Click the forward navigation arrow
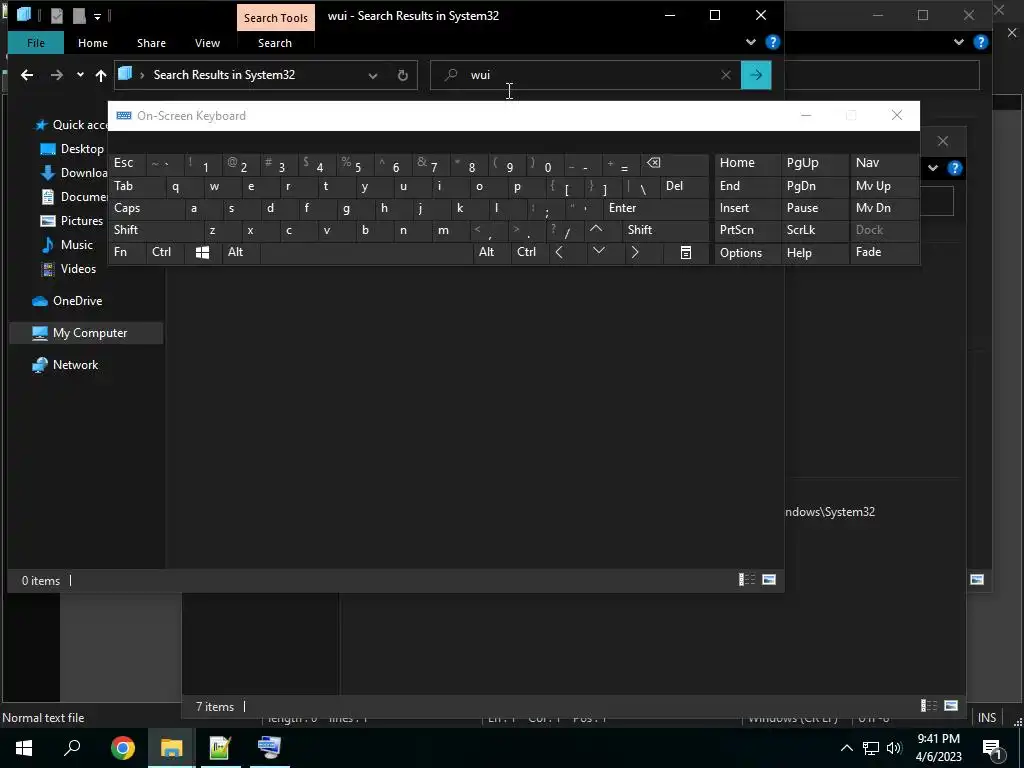This screenshot has height=768, width=1024. pyautogui.click(x=57, y=75)
